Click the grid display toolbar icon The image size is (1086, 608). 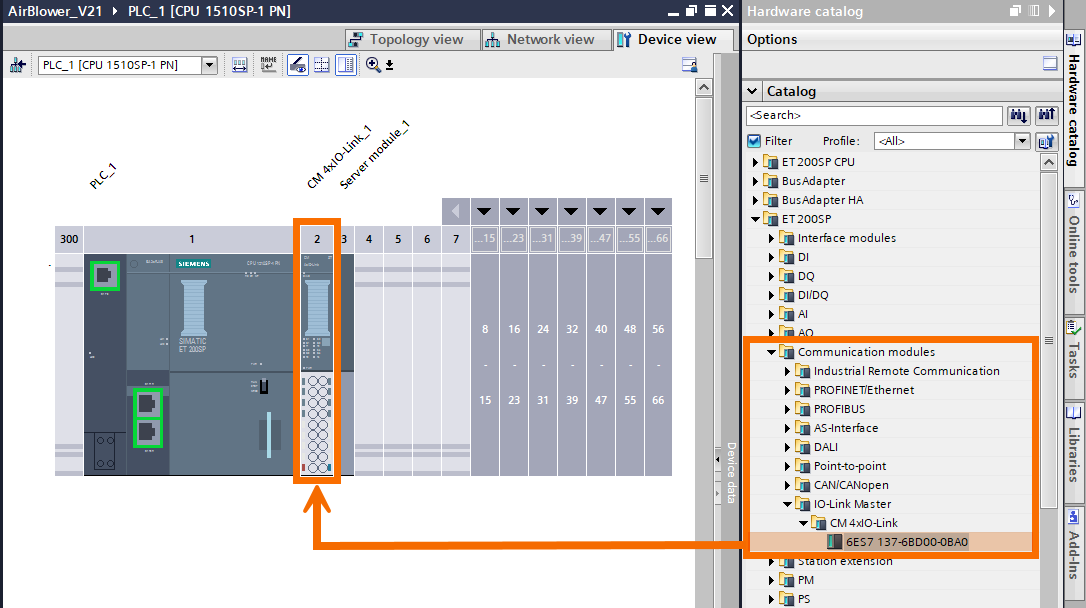[321, 65]
